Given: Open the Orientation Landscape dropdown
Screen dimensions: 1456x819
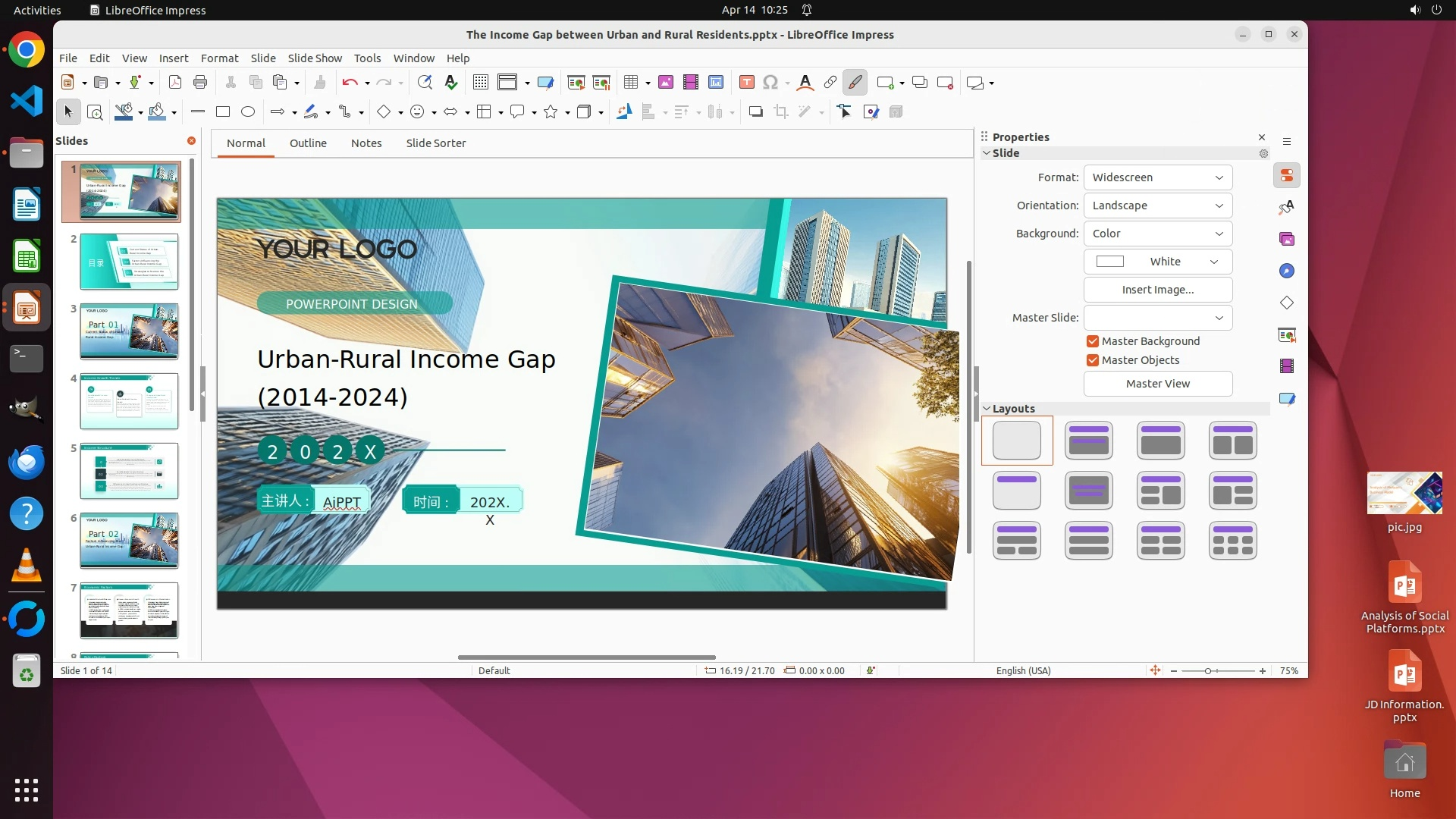Looking at the screenshot, I should tap(1157, 206).
